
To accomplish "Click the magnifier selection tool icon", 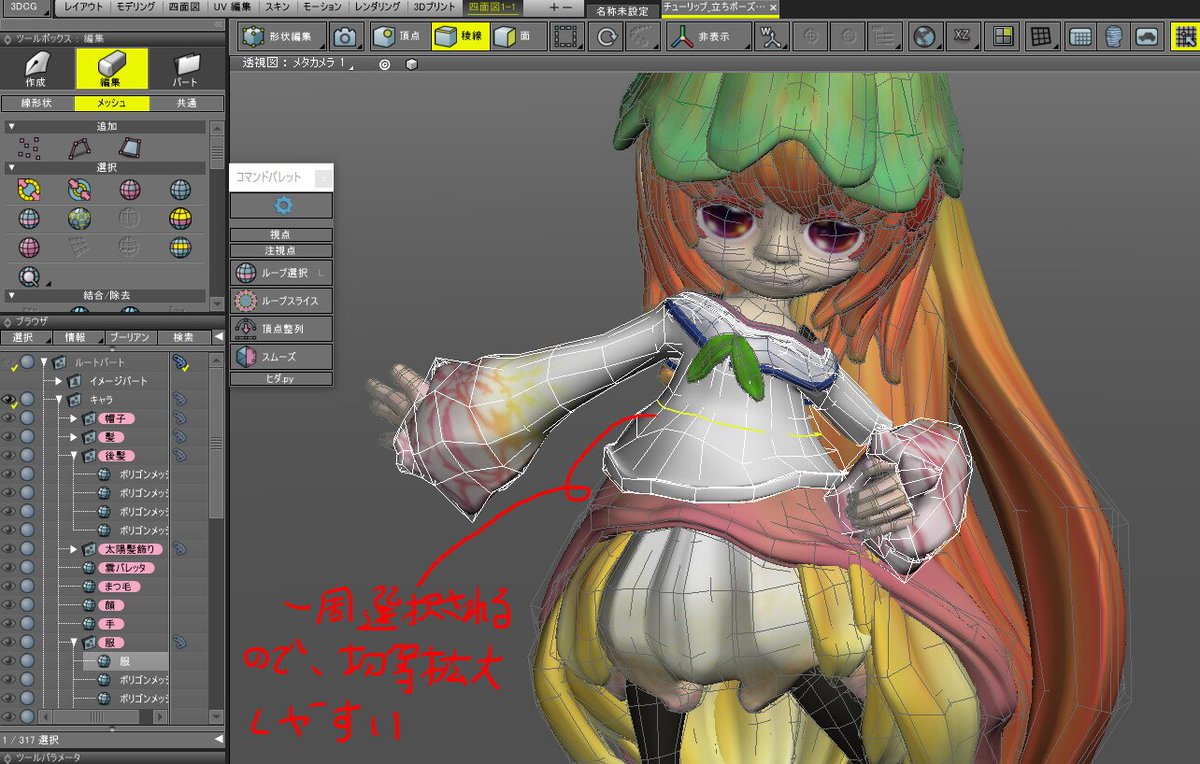I will [29, 274].
